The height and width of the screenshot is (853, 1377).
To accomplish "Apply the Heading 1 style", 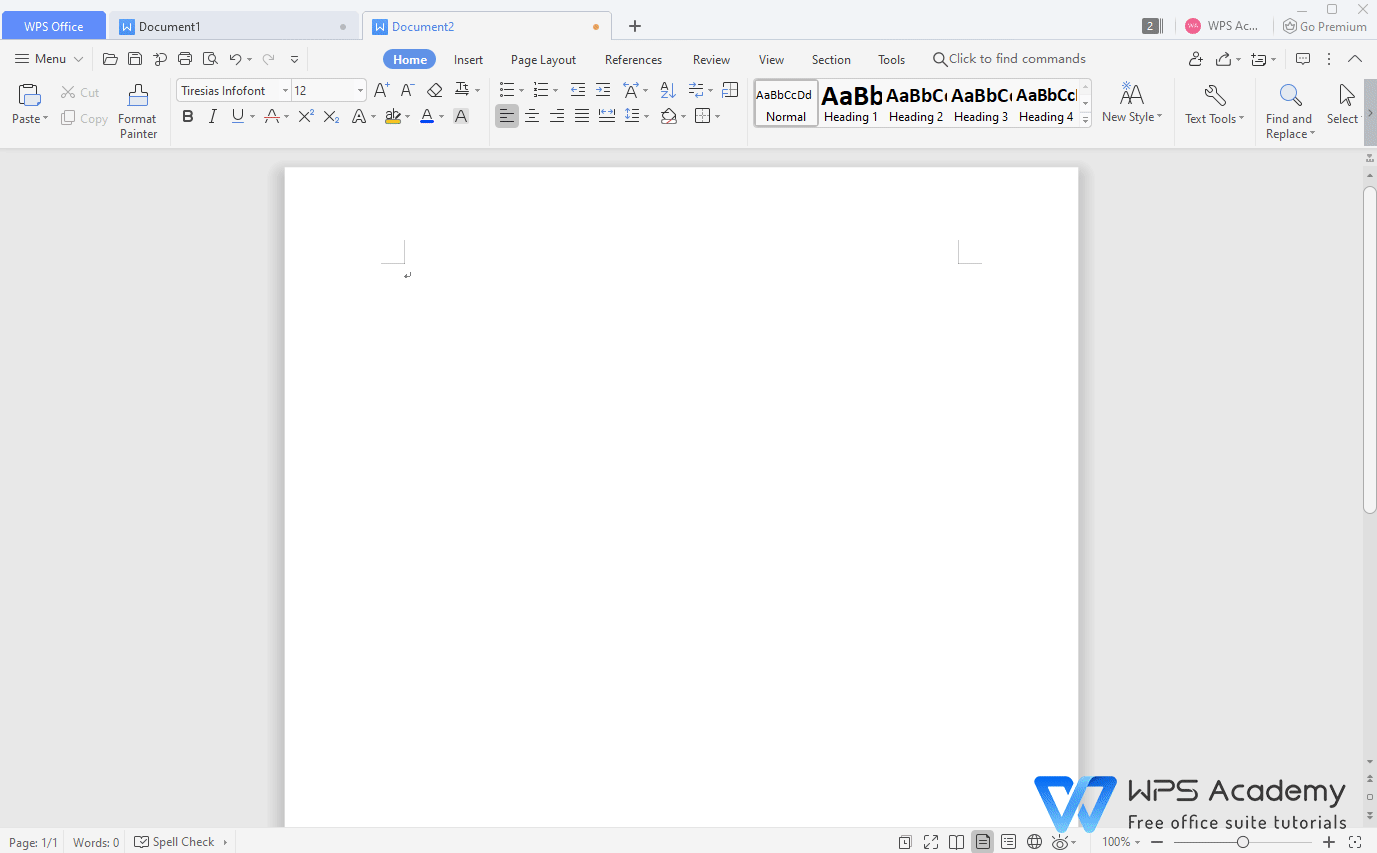I will pos(850,103).
